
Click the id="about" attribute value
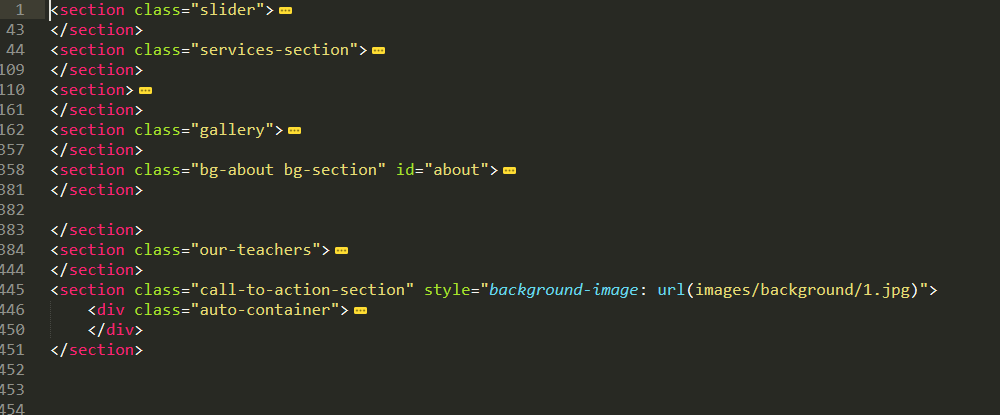pos(455,170)
